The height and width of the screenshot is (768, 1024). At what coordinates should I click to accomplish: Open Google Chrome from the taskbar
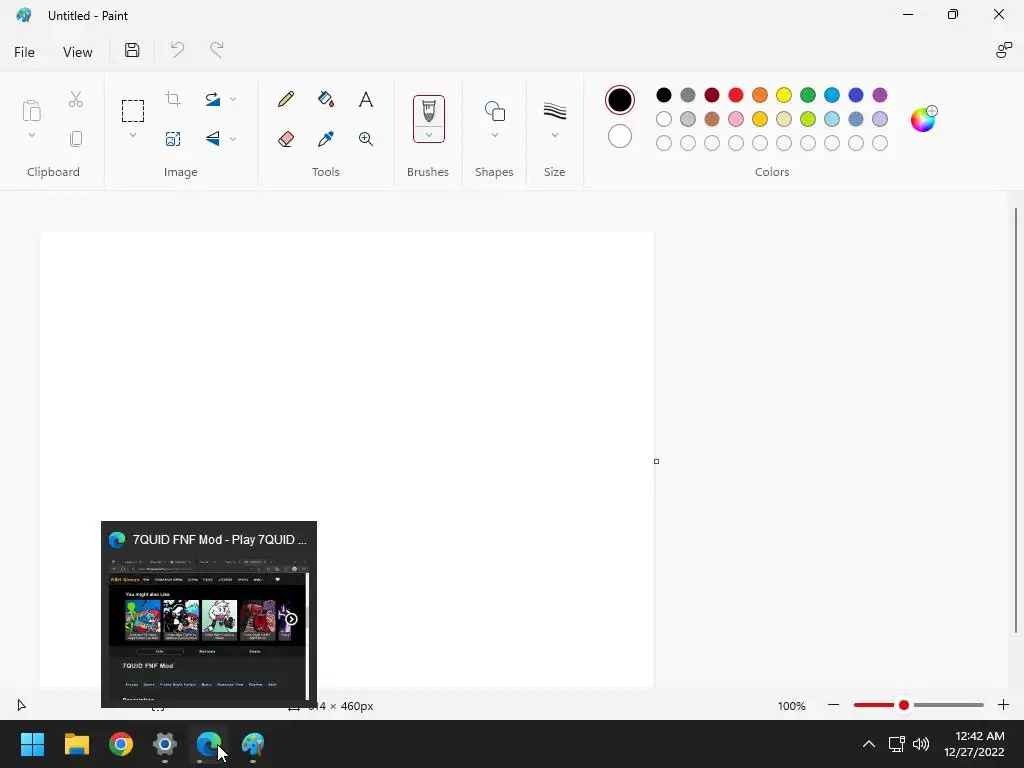(x=121, y=744)
